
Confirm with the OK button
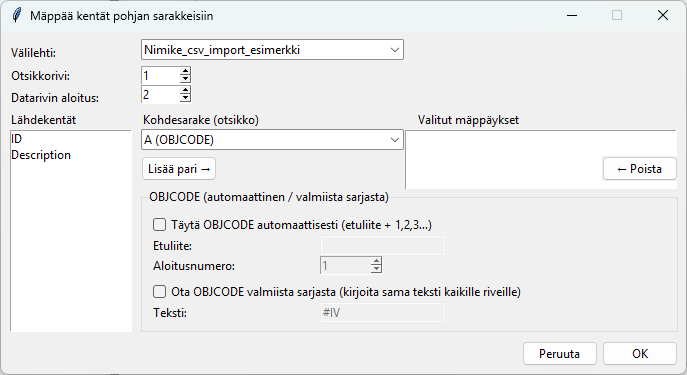640,354
